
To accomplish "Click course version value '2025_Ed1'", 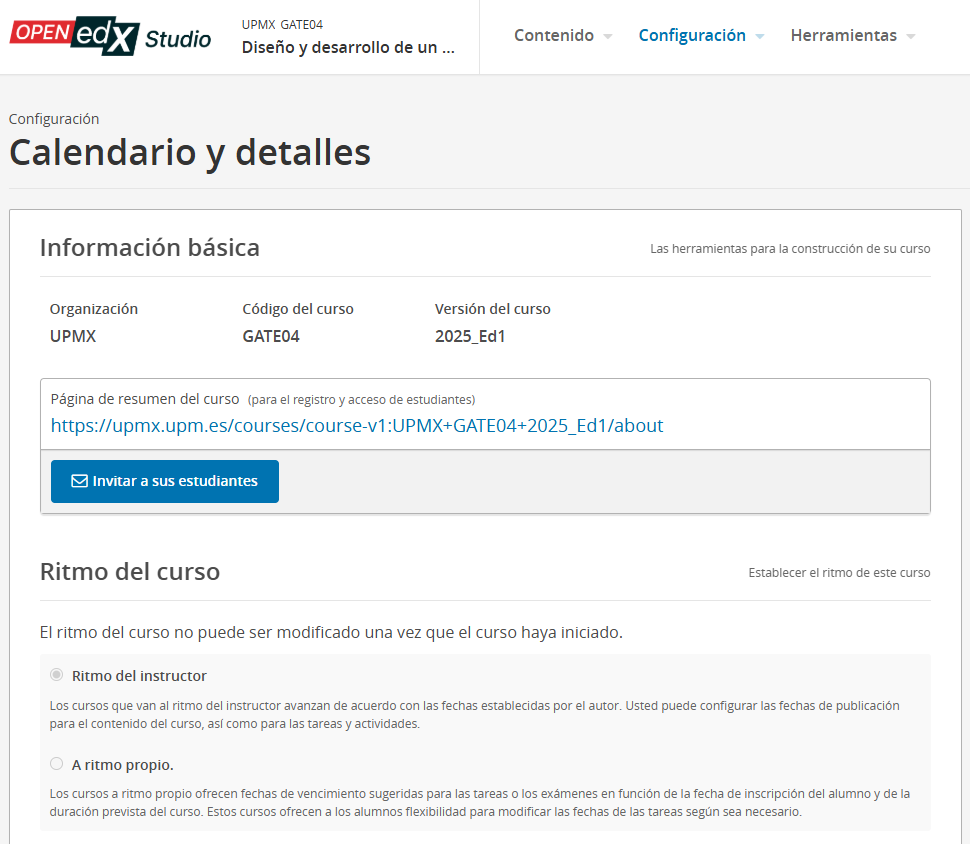I will pos(470,337).
